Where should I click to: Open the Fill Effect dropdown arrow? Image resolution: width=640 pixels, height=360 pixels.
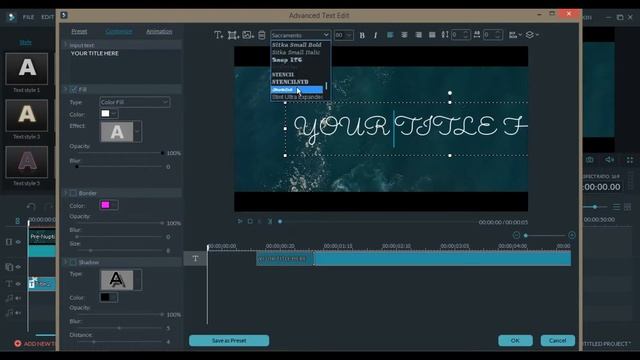[138, 131]
